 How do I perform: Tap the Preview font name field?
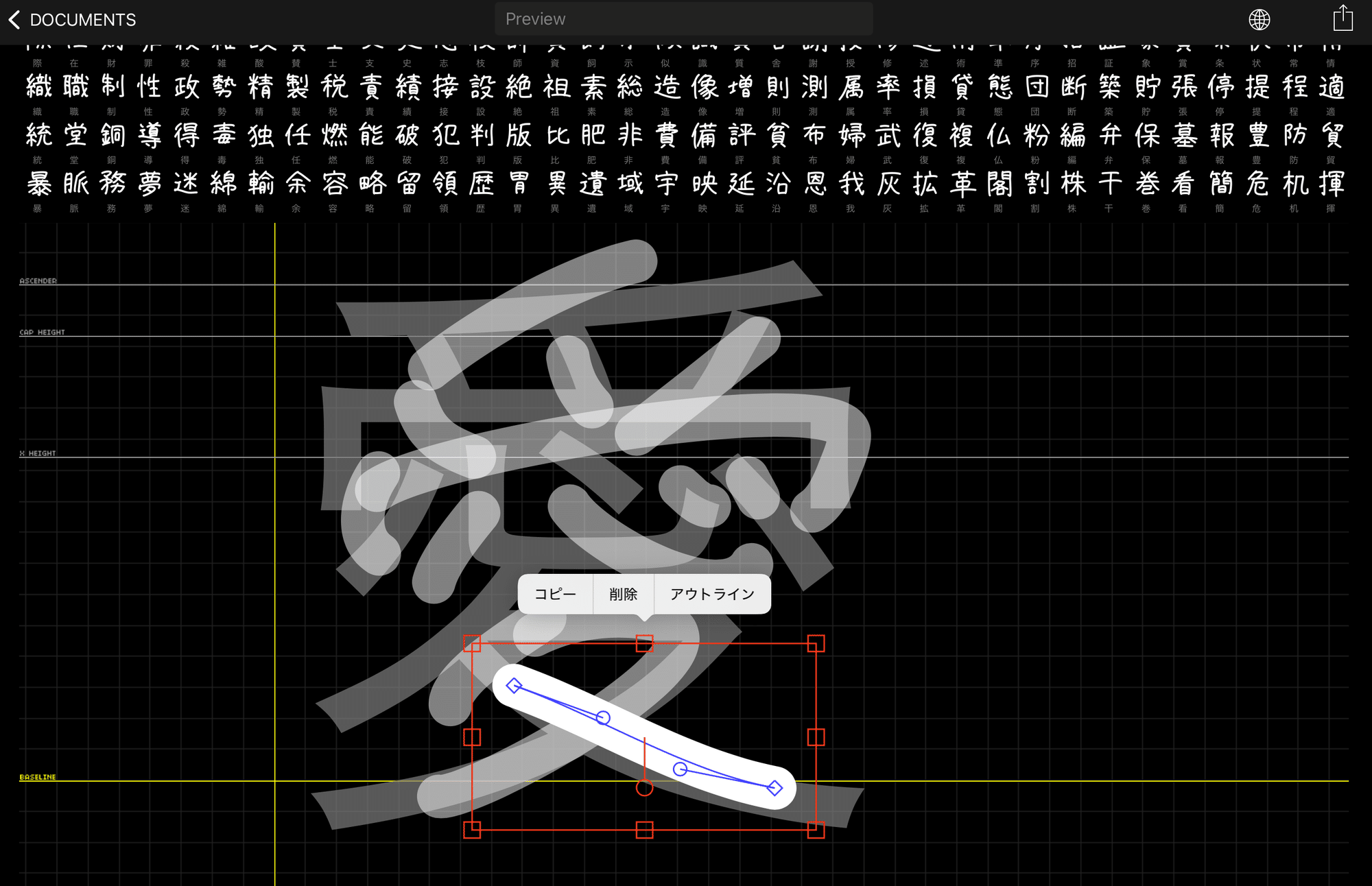pyautogui.click(x=683, y=19)
